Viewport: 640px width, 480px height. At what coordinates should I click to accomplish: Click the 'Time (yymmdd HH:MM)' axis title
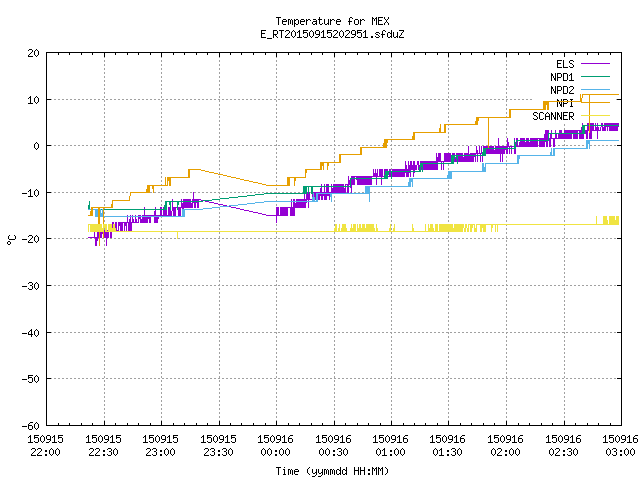tap(332, 471)
